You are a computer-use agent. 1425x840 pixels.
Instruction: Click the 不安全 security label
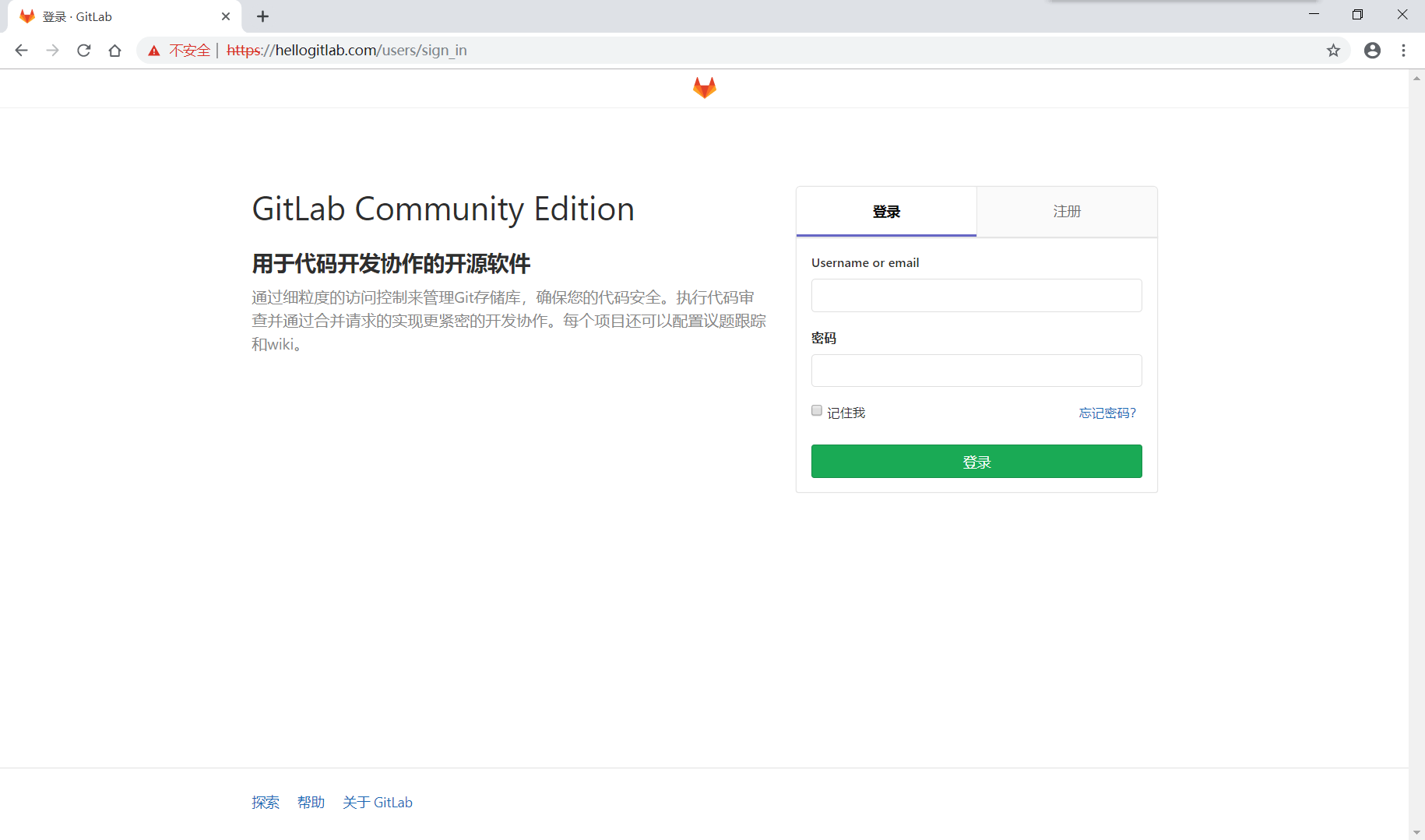pos(190,51)
